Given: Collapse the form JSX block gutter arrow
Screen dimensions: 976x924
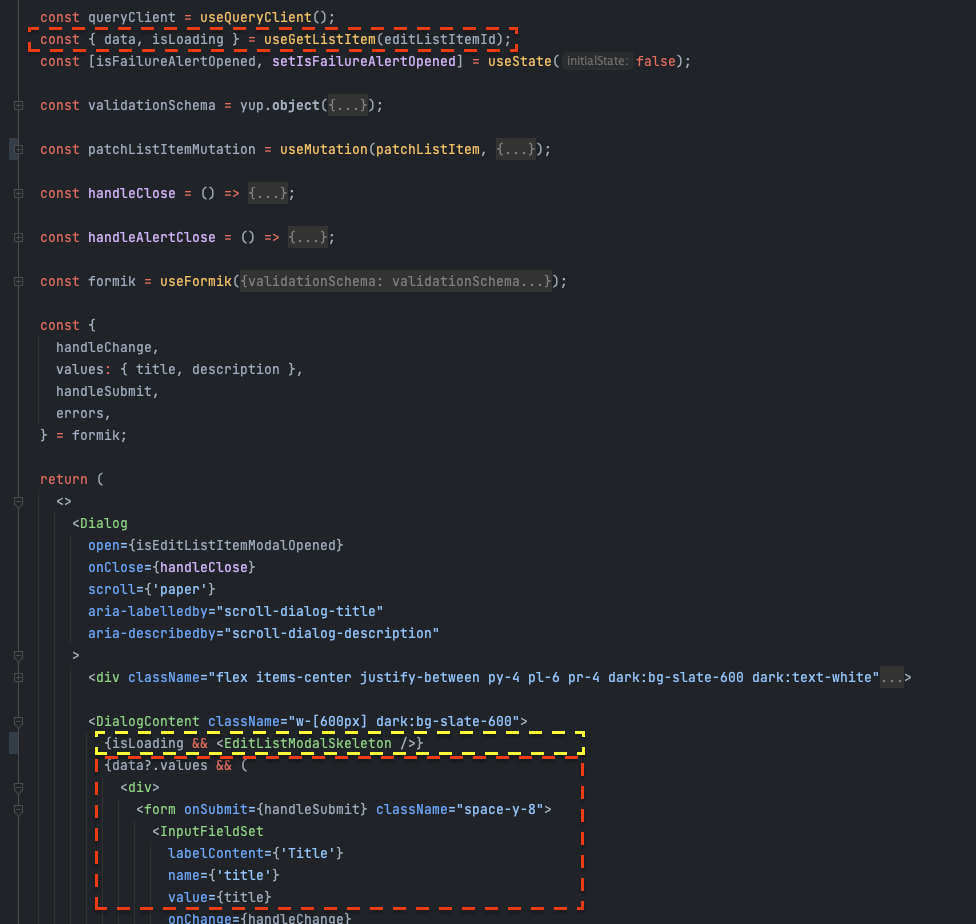Looking at the screenshot, I should coord(18,809).
